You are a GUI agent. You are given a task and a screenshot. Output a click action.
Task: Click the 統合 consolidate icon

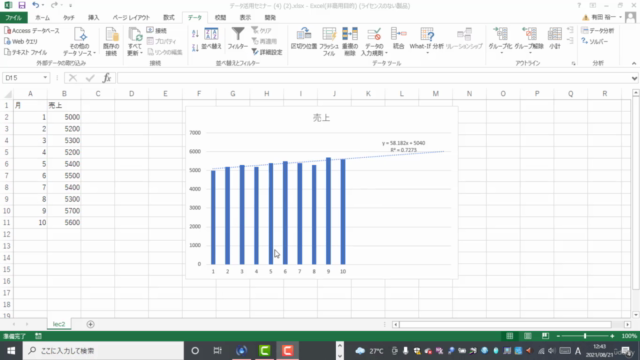click(x=398, y=39)
